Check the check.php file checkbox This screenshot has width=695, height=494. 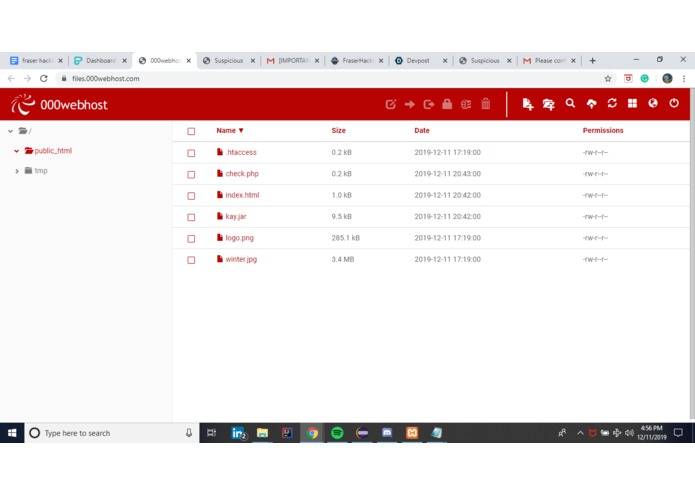[x=191, y=175]
